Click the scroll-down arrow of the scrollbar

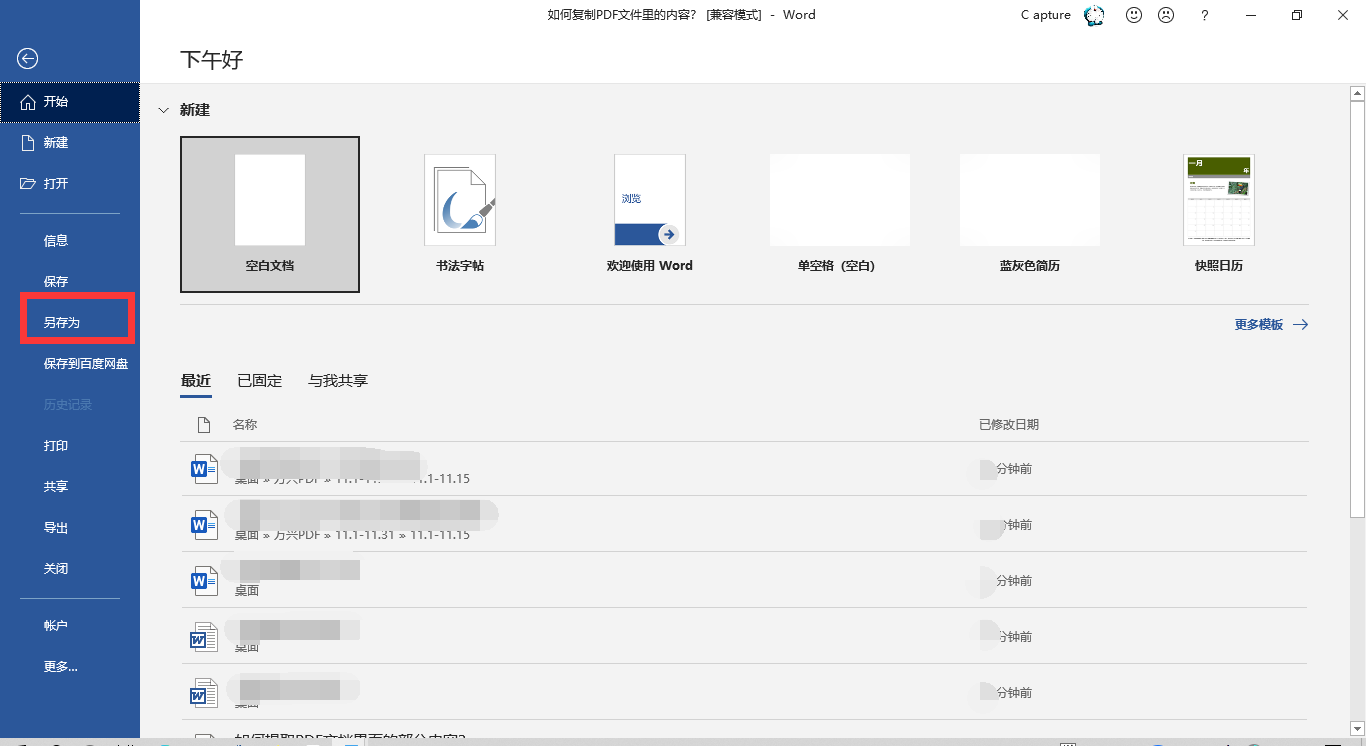1357,728
